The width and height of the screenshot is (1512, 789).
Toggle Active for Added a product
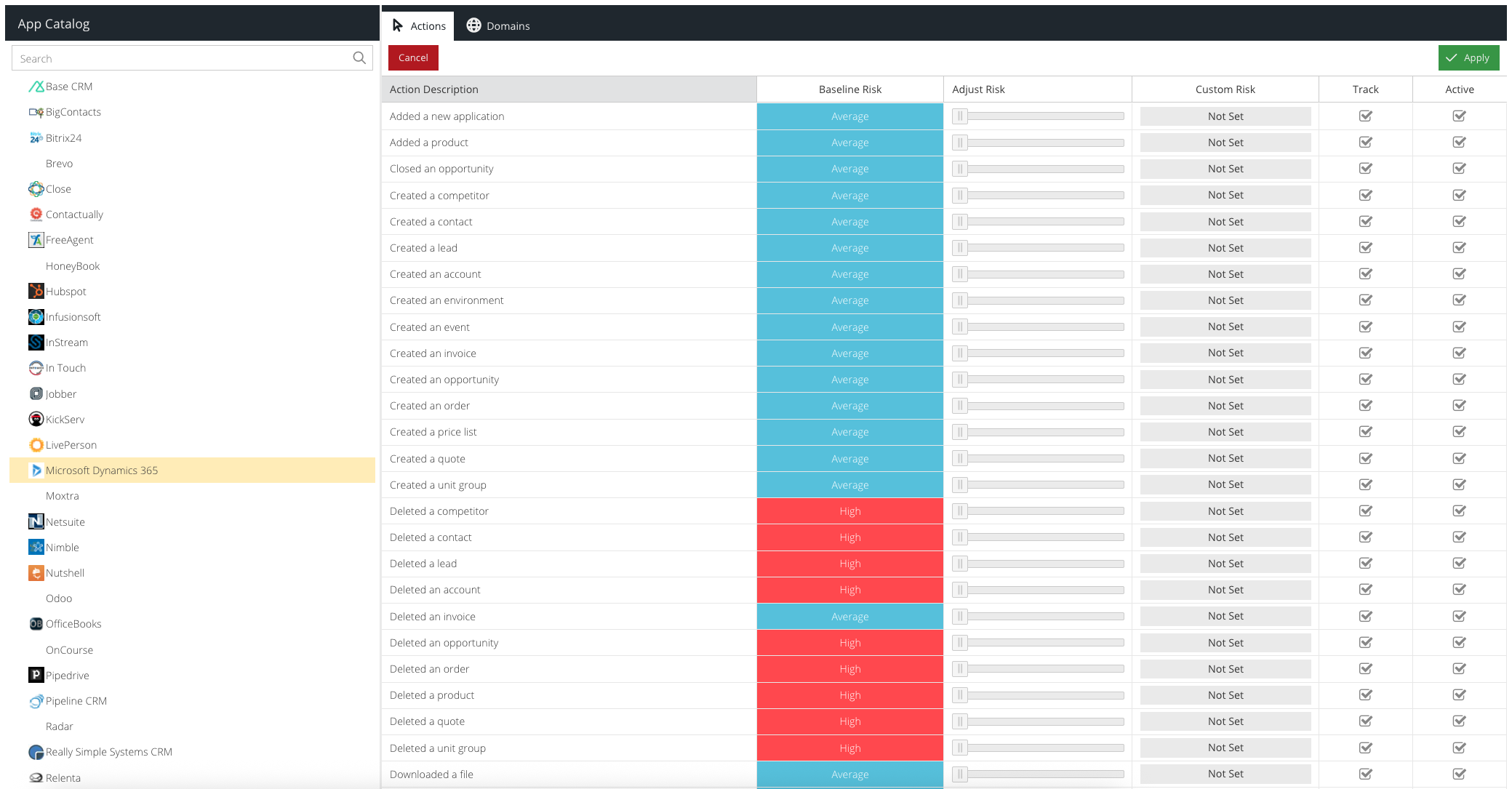(1460, 143)
